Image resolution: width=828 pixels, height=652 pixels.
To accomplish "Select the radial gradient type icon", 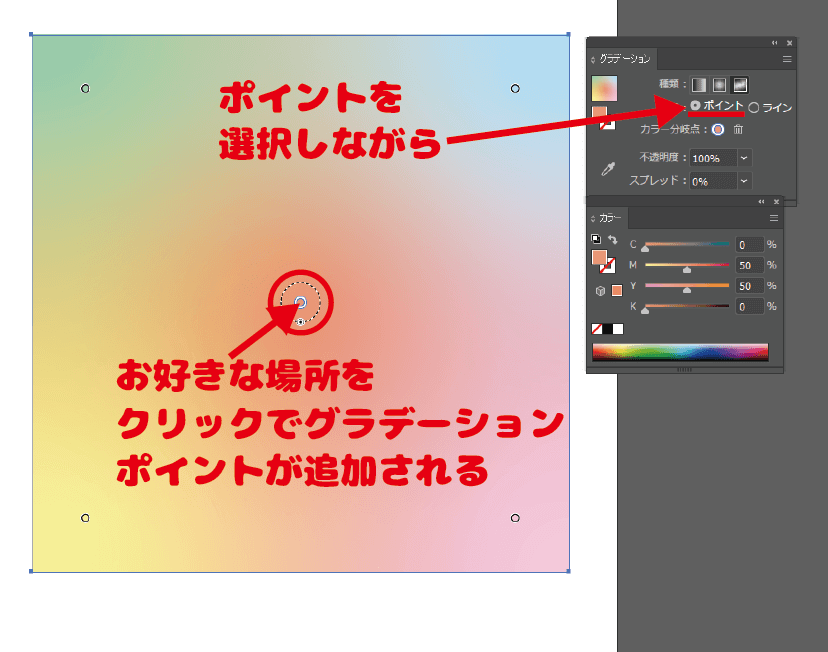I will (x=719, y=85).
